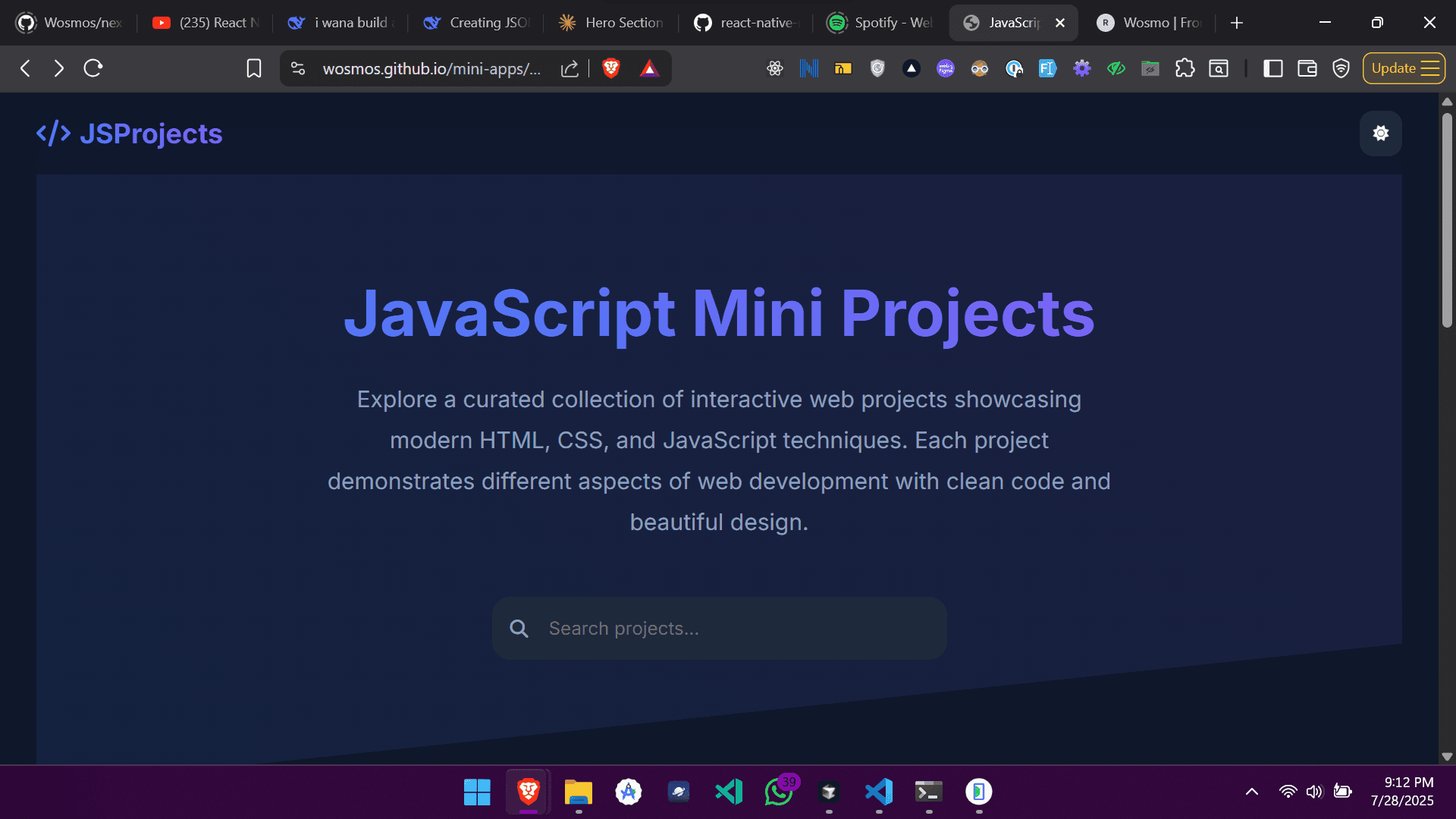This screenshot has height=819, width=1456.
Task: Launch VS Code from the taskbar
Action: click(728, 792)
